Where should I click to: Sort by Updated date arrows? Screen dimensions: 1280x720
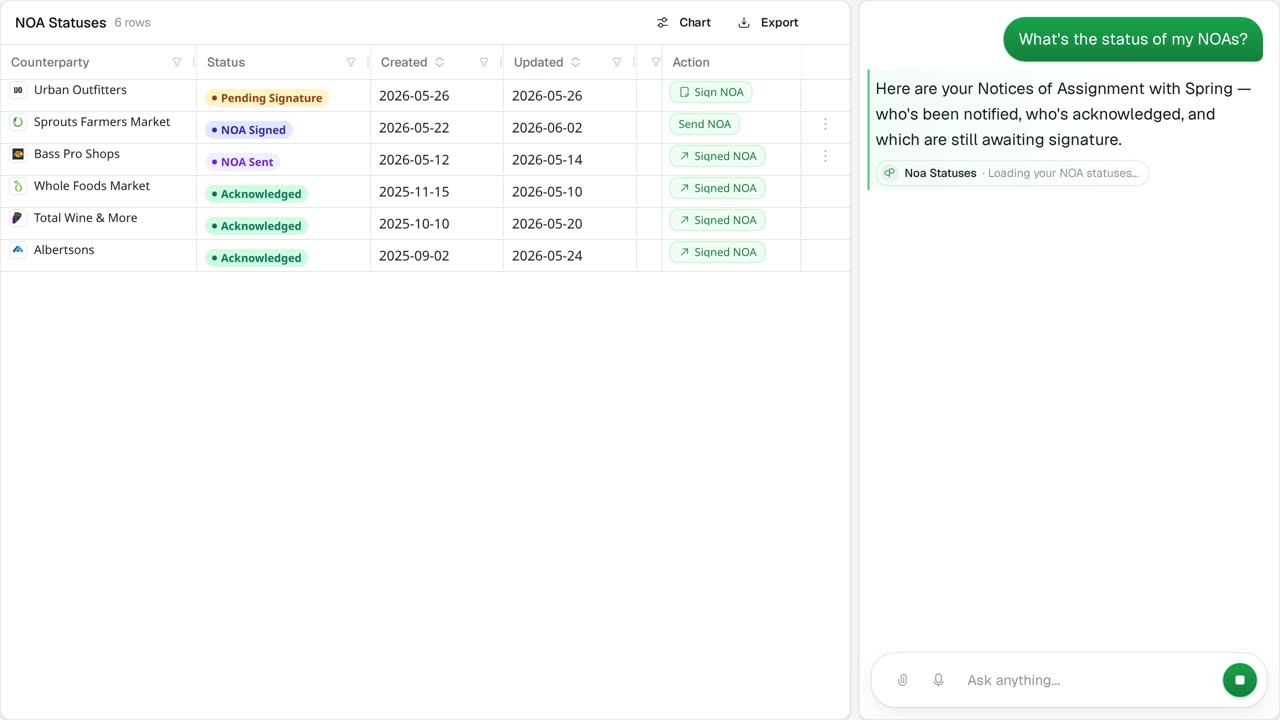coord(575,62)
